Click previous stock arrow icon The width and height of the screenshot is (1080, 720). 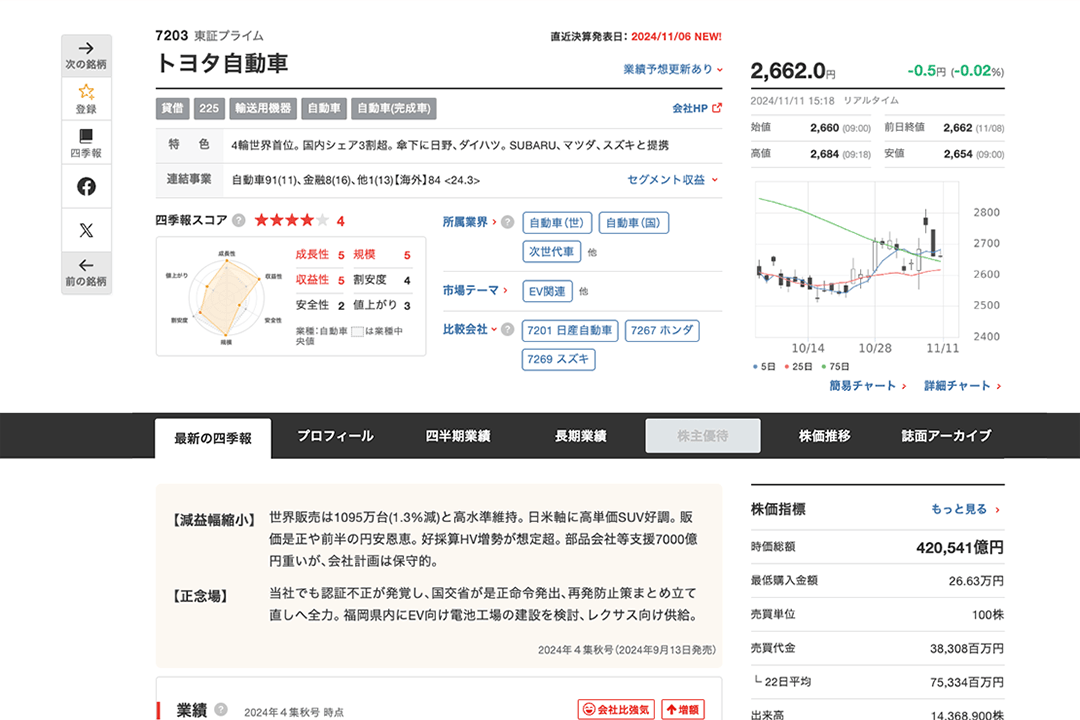click(x=86, y=266)
